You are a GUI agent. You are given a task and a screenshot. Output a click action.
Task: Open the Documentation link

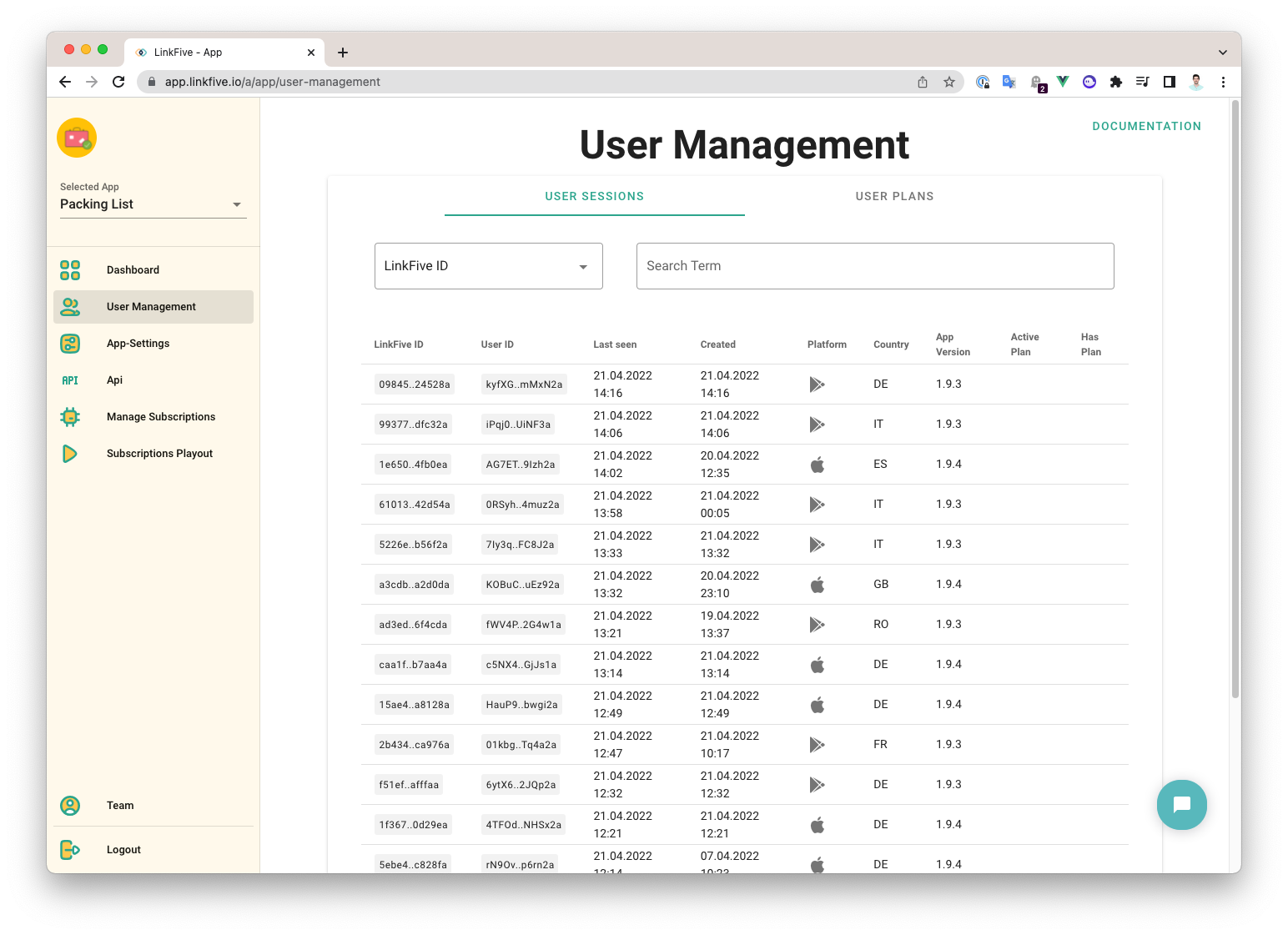pos(1147,126)
